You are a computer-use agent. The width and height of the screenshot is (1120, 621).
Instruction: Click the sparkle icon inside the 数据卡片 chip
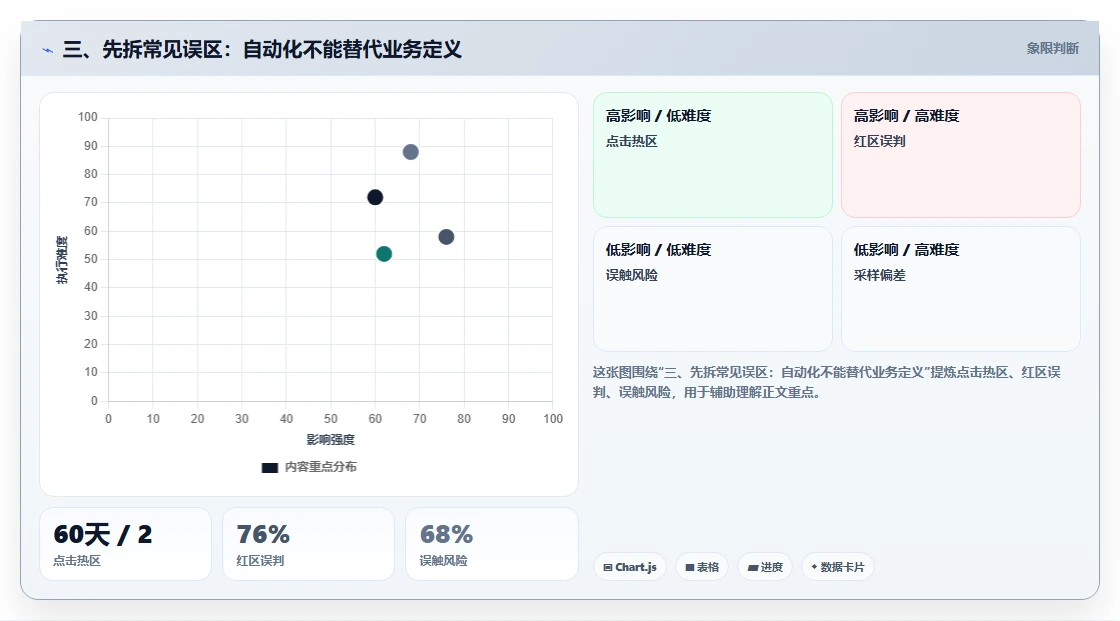point(814,567)
